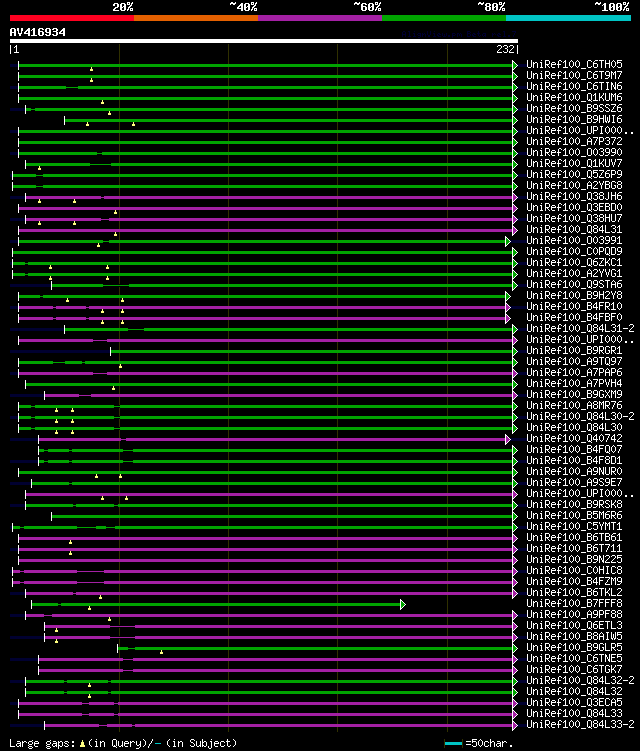Click the UniRef100_B4FBF0 label
640x751 pixels.
(x=574, y=318)
